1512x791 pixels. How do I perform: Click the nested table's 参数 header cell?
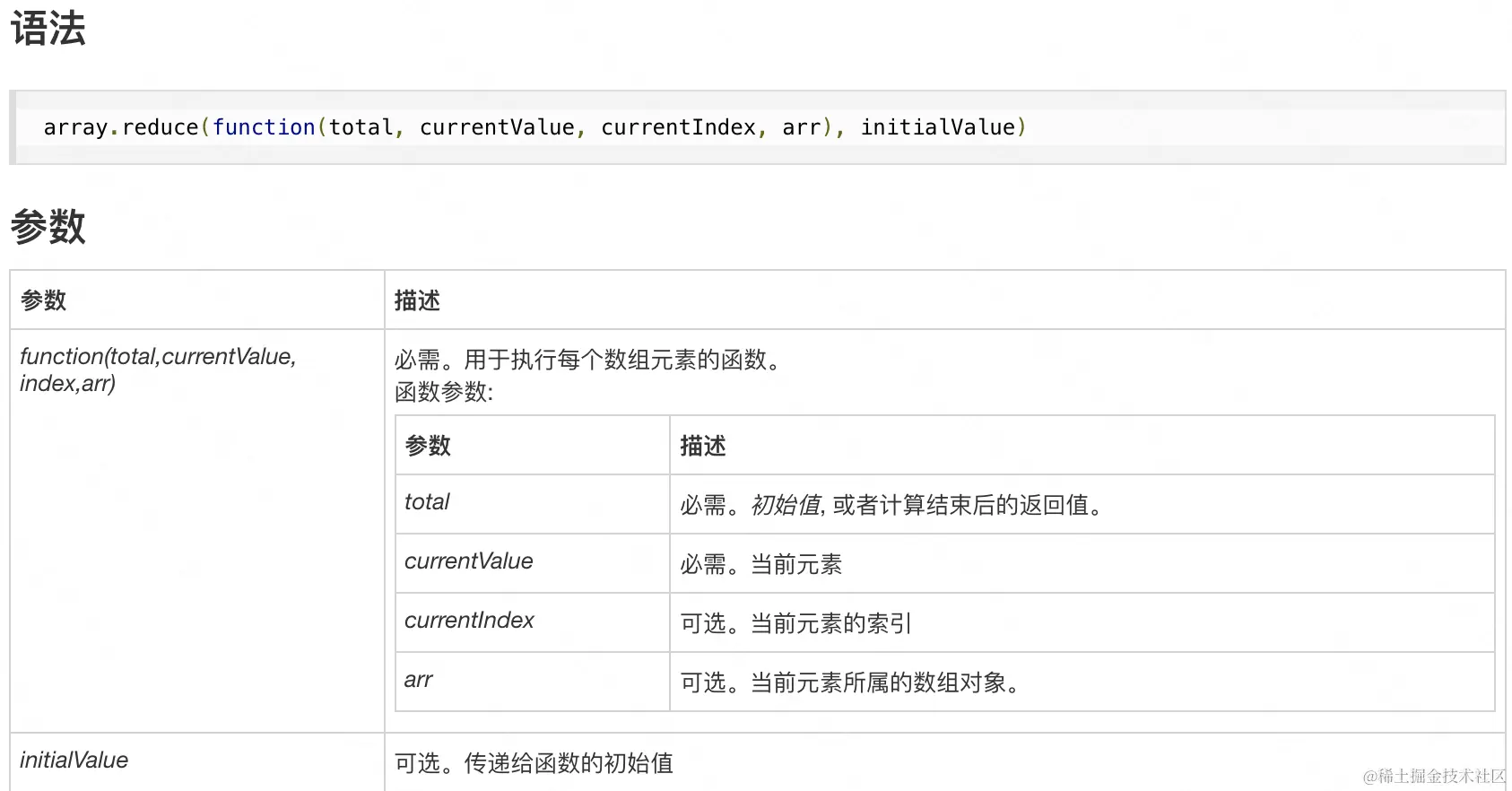[x=428, y=446]
